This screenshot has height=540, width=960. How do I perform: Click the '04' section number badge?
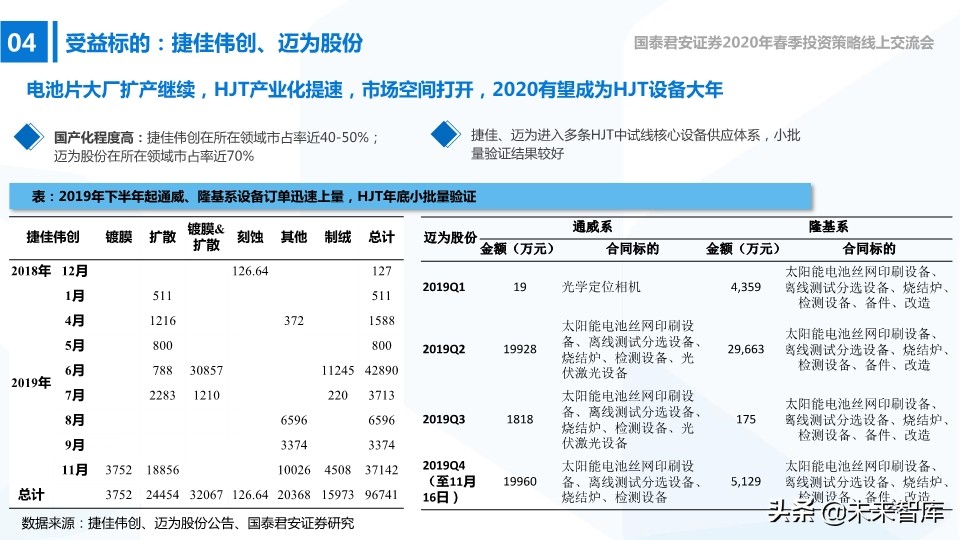click(24, 42)
